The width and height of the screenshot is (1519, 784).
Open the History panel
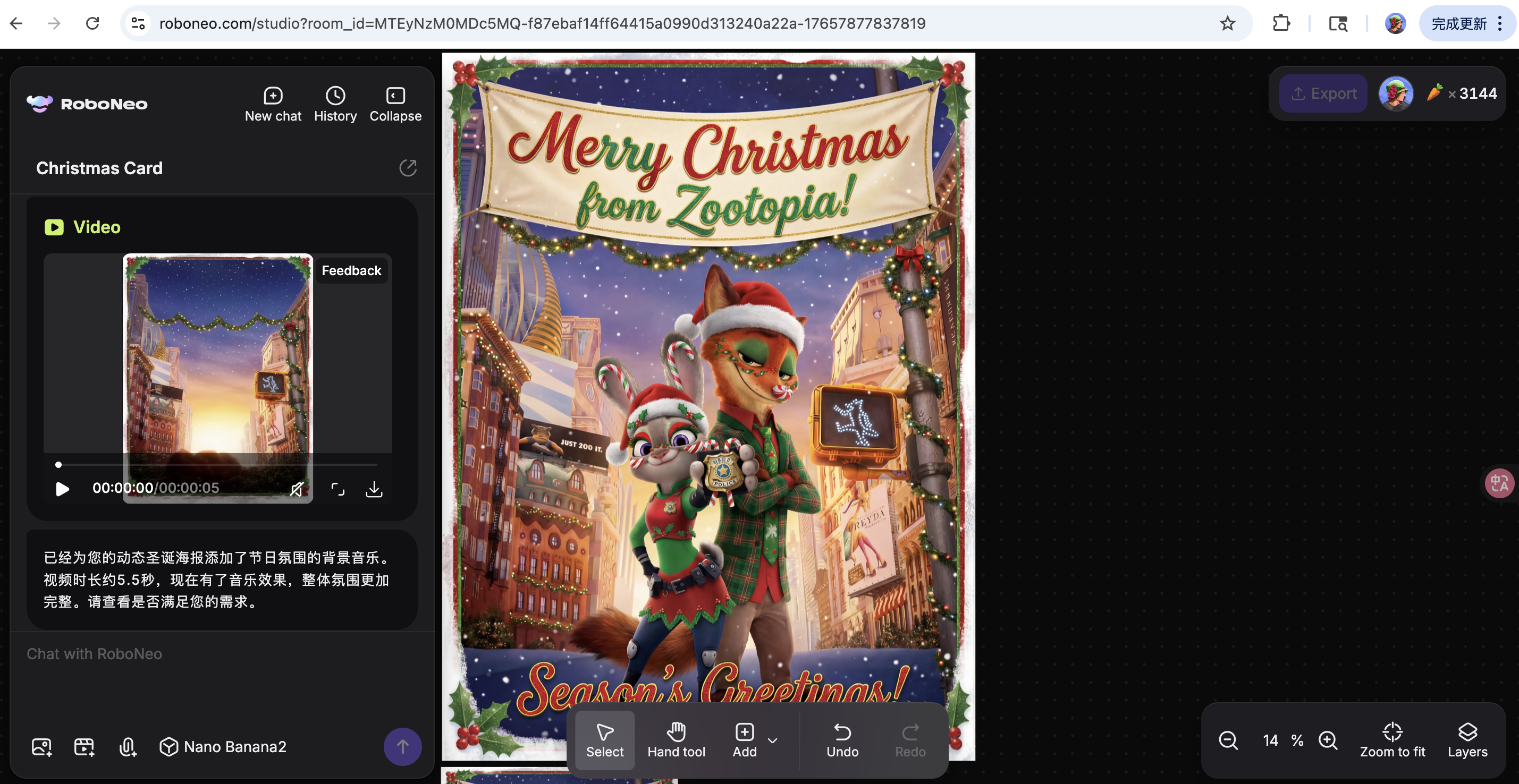[335, 104]
